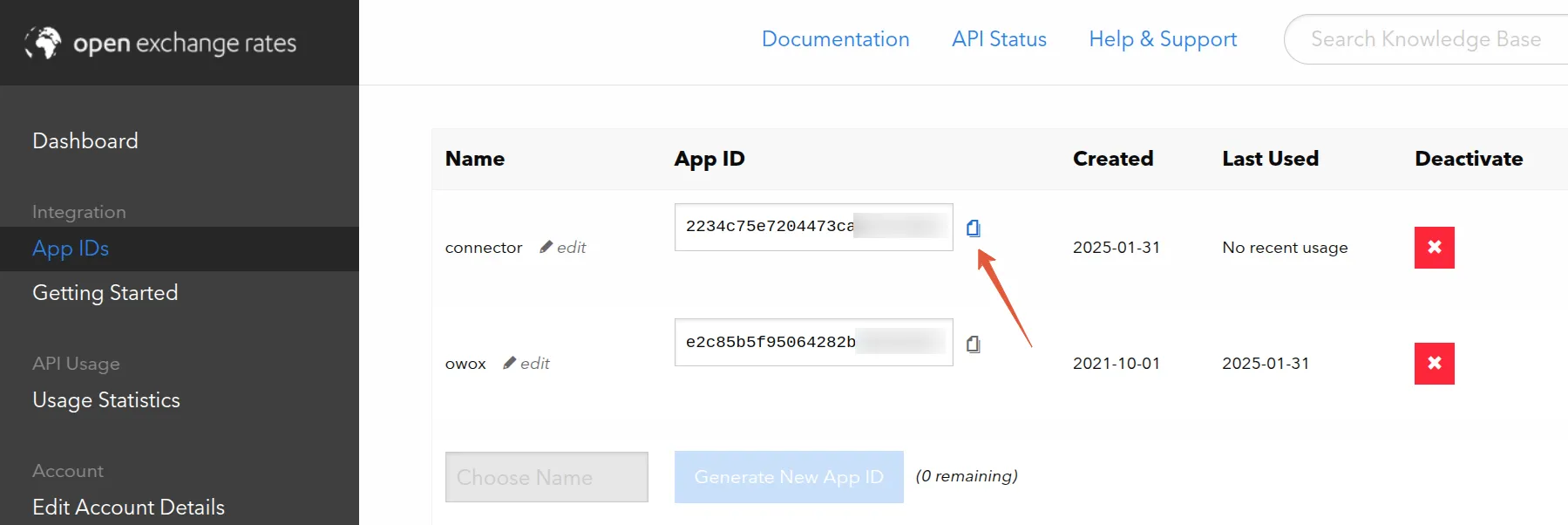Click the Choose Name input field
1568x525 pixels.
pos(546,477)
